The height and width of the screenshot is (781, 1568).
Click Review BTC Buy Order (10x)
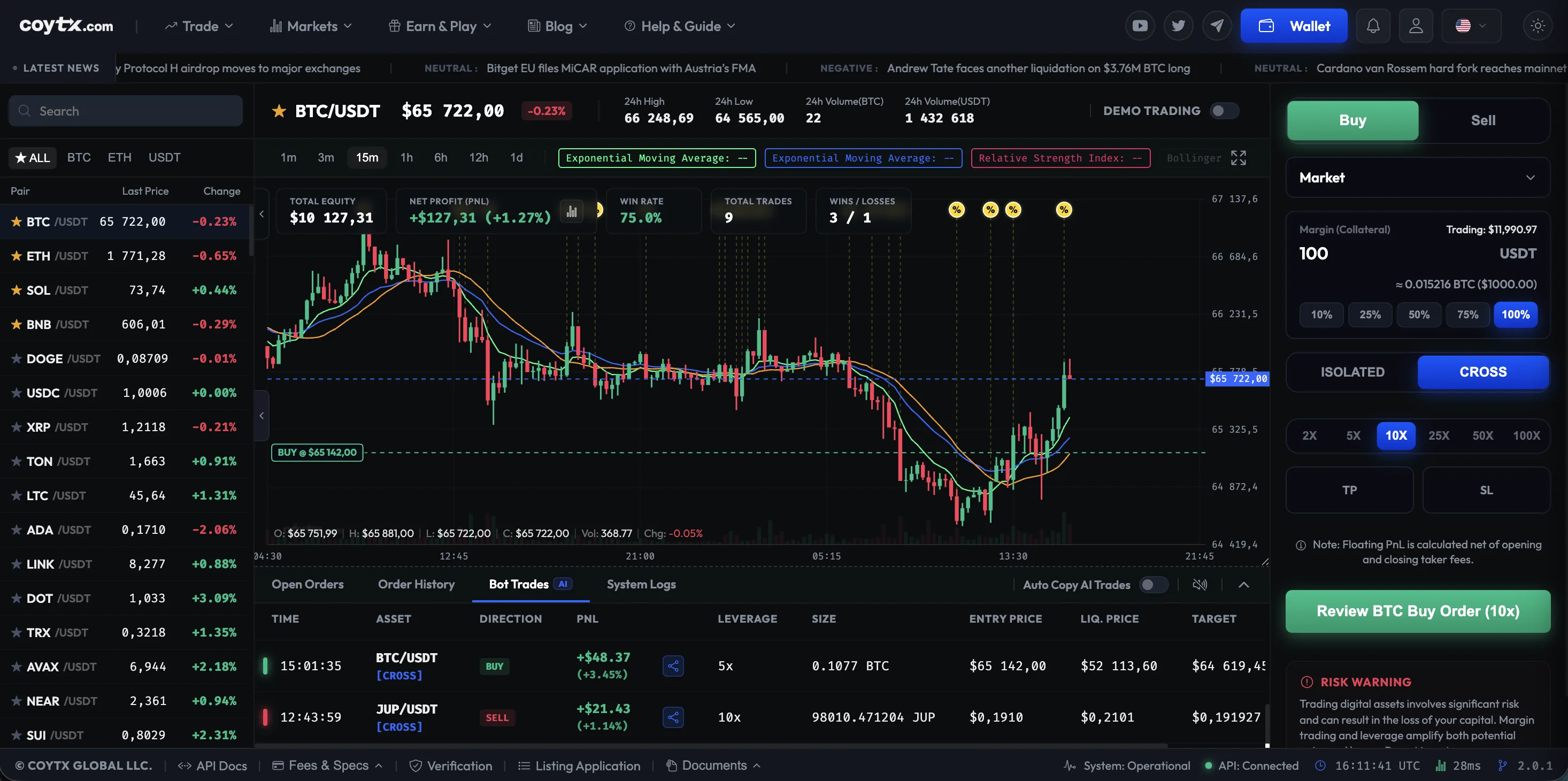(1417, 611)
